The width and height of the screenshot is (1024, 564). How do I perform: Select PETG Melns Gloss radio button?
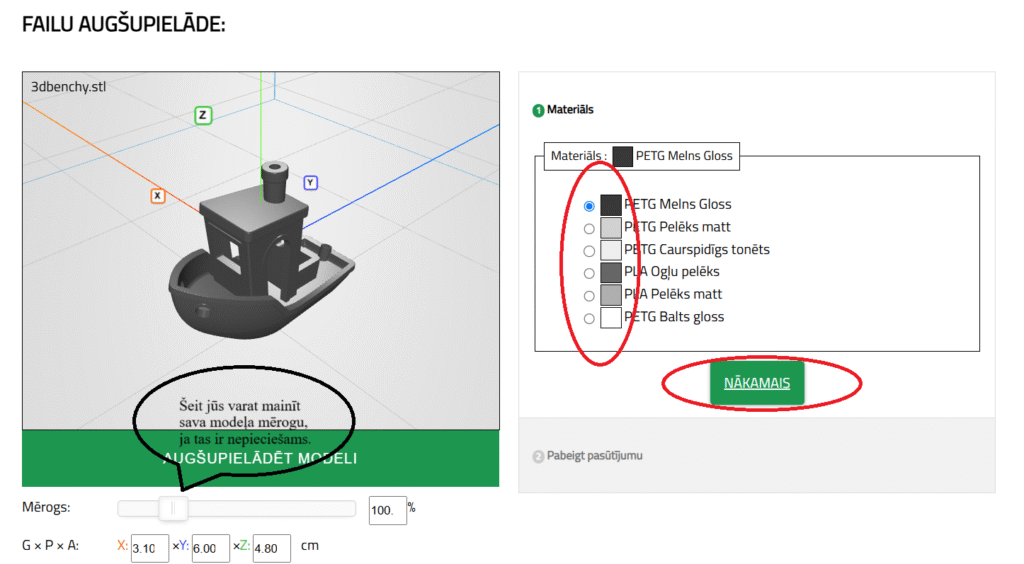click(589, 206)
